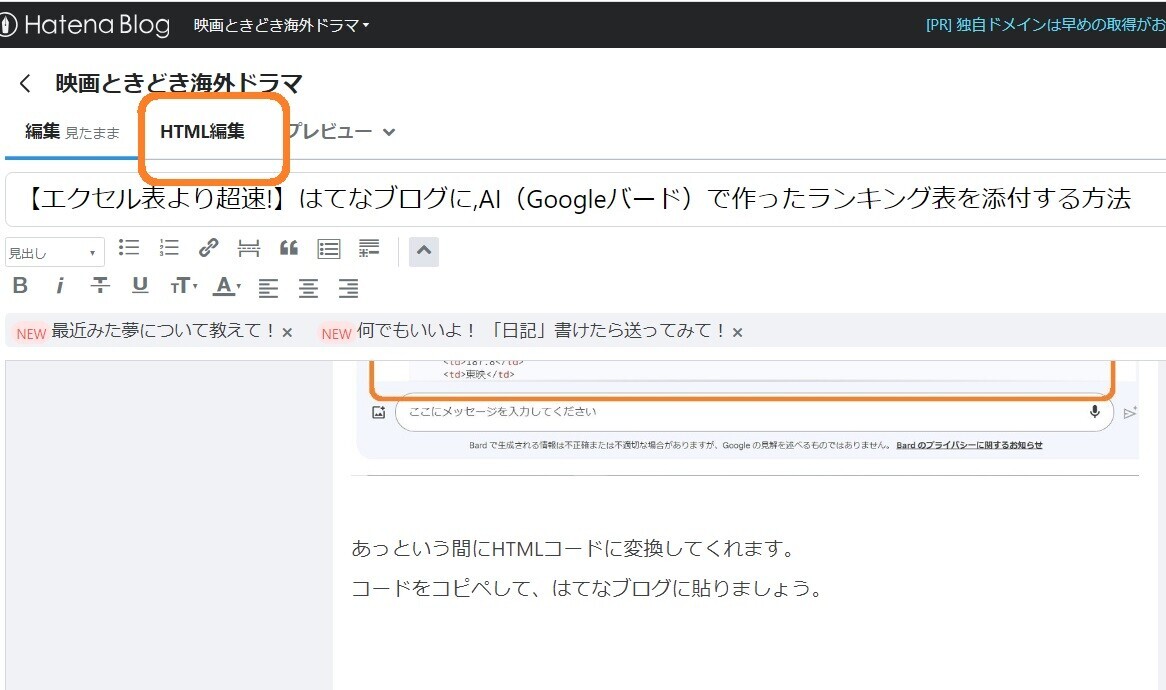Image resolution: width=1166 pixels, height=690 pixels.
Task: Apply italic formatting
Action: [60, 286]
